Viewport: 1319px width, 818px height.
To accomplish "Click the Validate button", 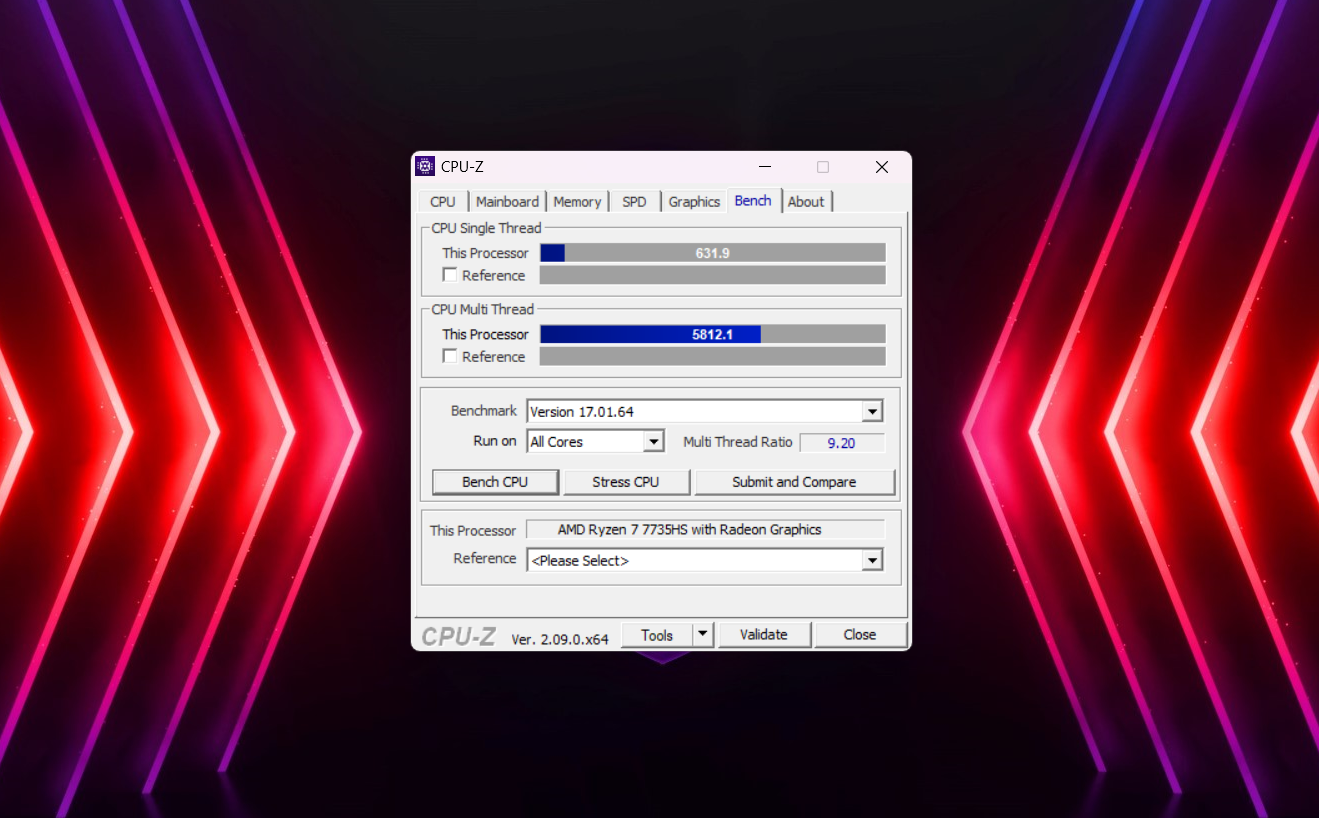I will (x=764, y=634).
